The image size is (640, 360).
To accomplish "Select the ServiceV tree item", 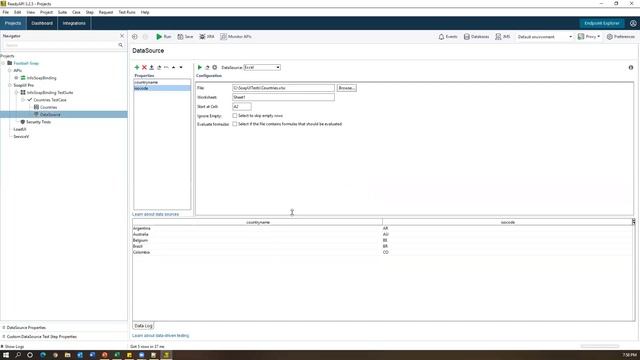I will [x=21, y=137].
